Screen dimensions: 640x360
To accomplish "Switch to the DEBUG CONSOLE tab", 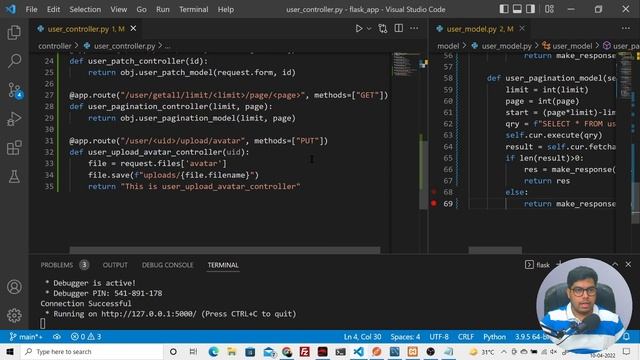I will point(167,265).
